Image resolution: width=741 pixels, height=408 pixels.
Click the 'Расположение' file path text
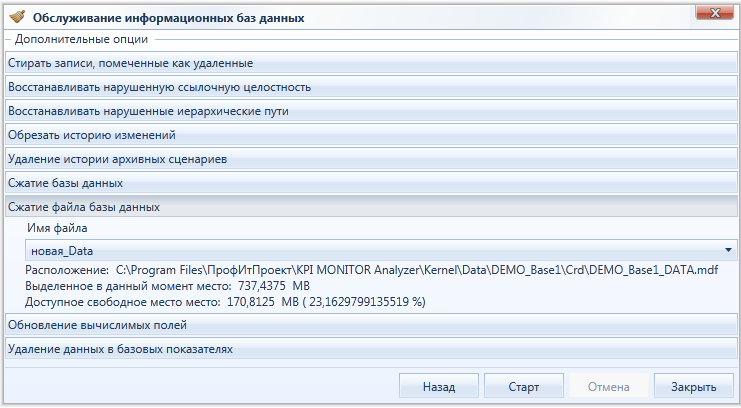pos(372,270)
